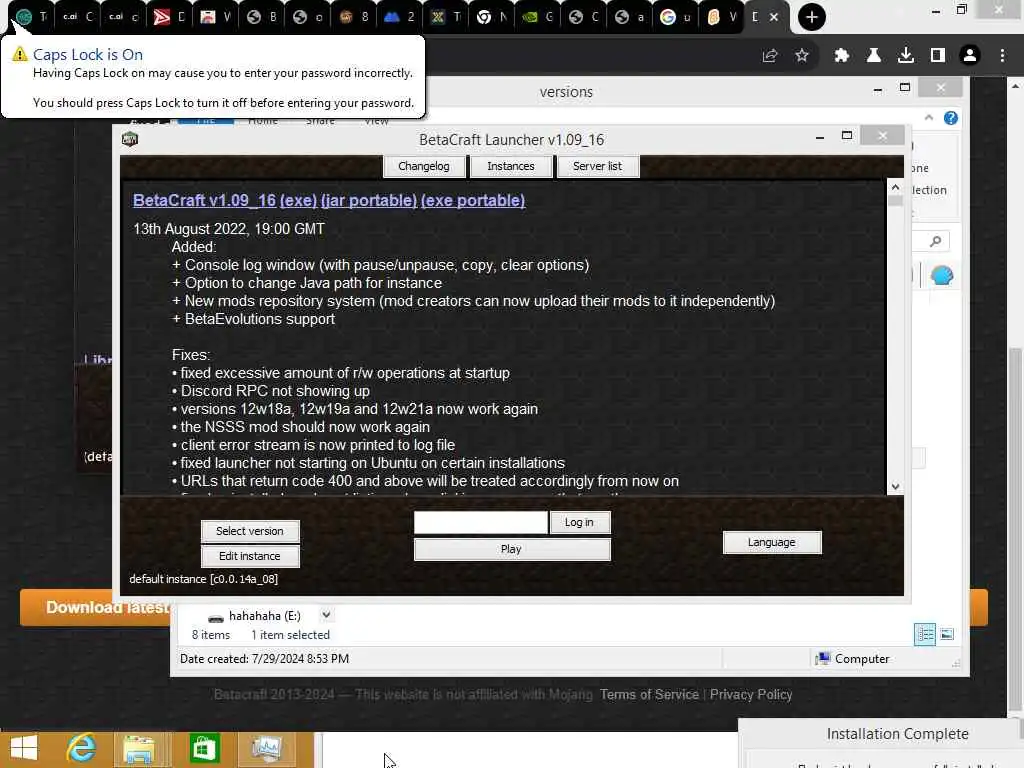Click the 'Date created: 7/29/2024 8:53 PM' text
This screenshot has width=1024, height=768.
[264, 659]
